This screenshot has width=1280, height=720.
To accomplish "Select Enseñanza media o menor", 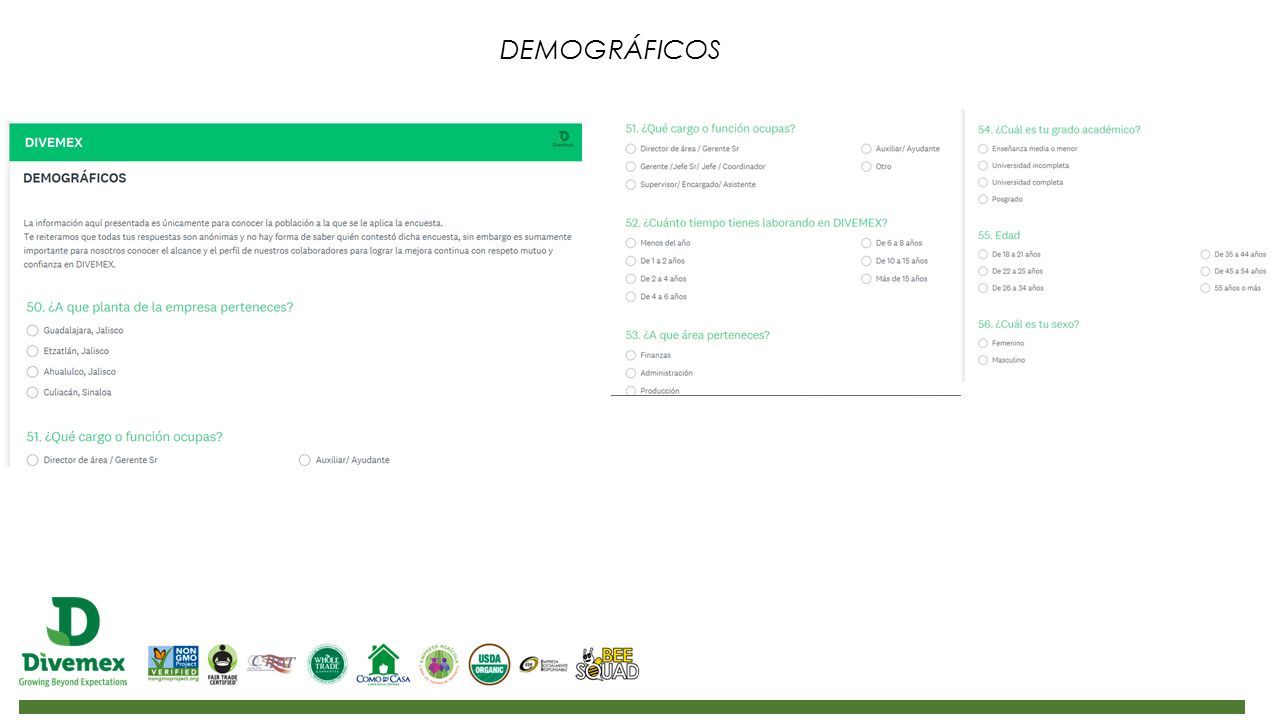I will pyautogui.click(x=983, y=149).
